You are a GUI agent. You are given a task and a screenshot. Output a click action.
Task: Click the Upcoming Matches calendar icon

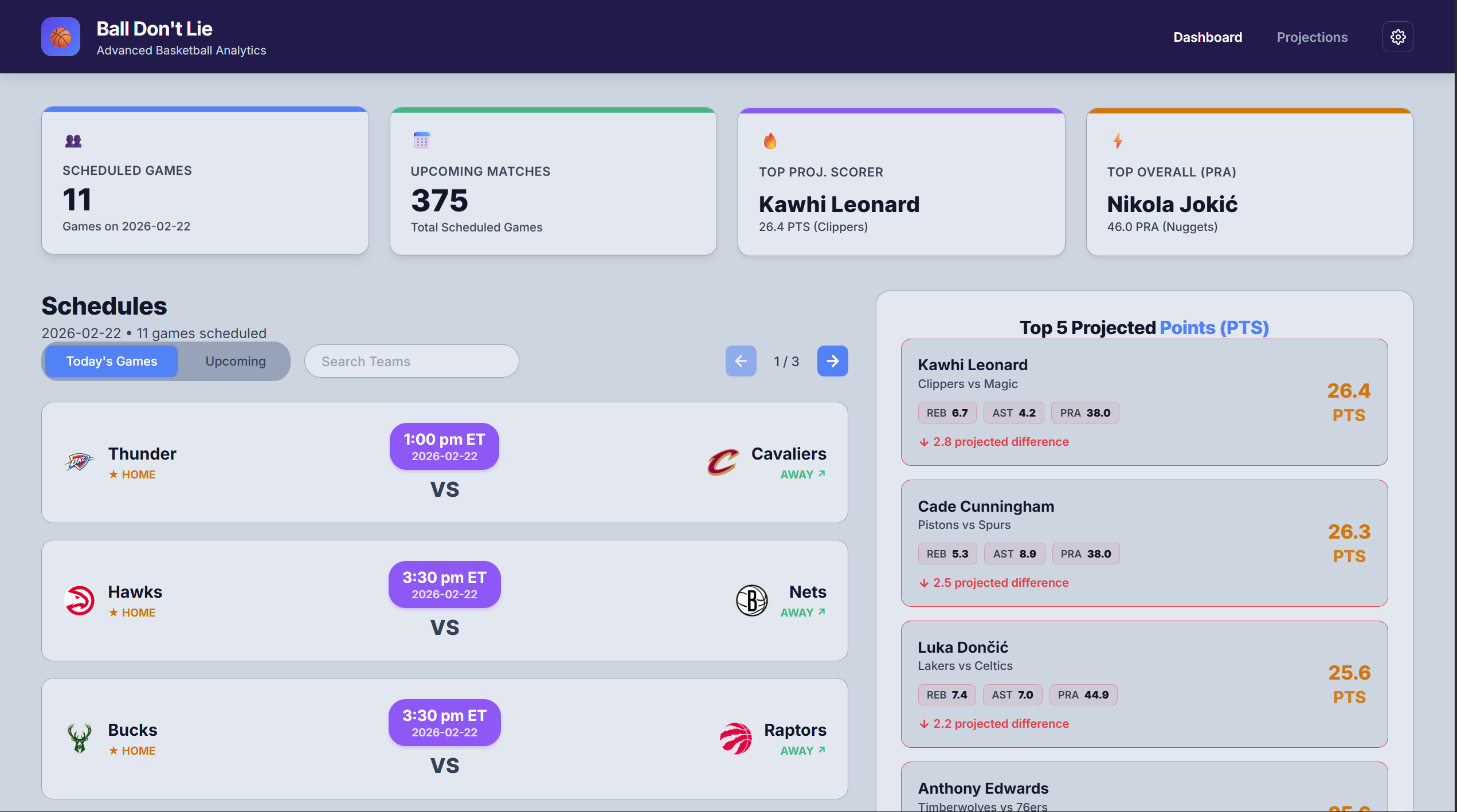tap(421, 140)
